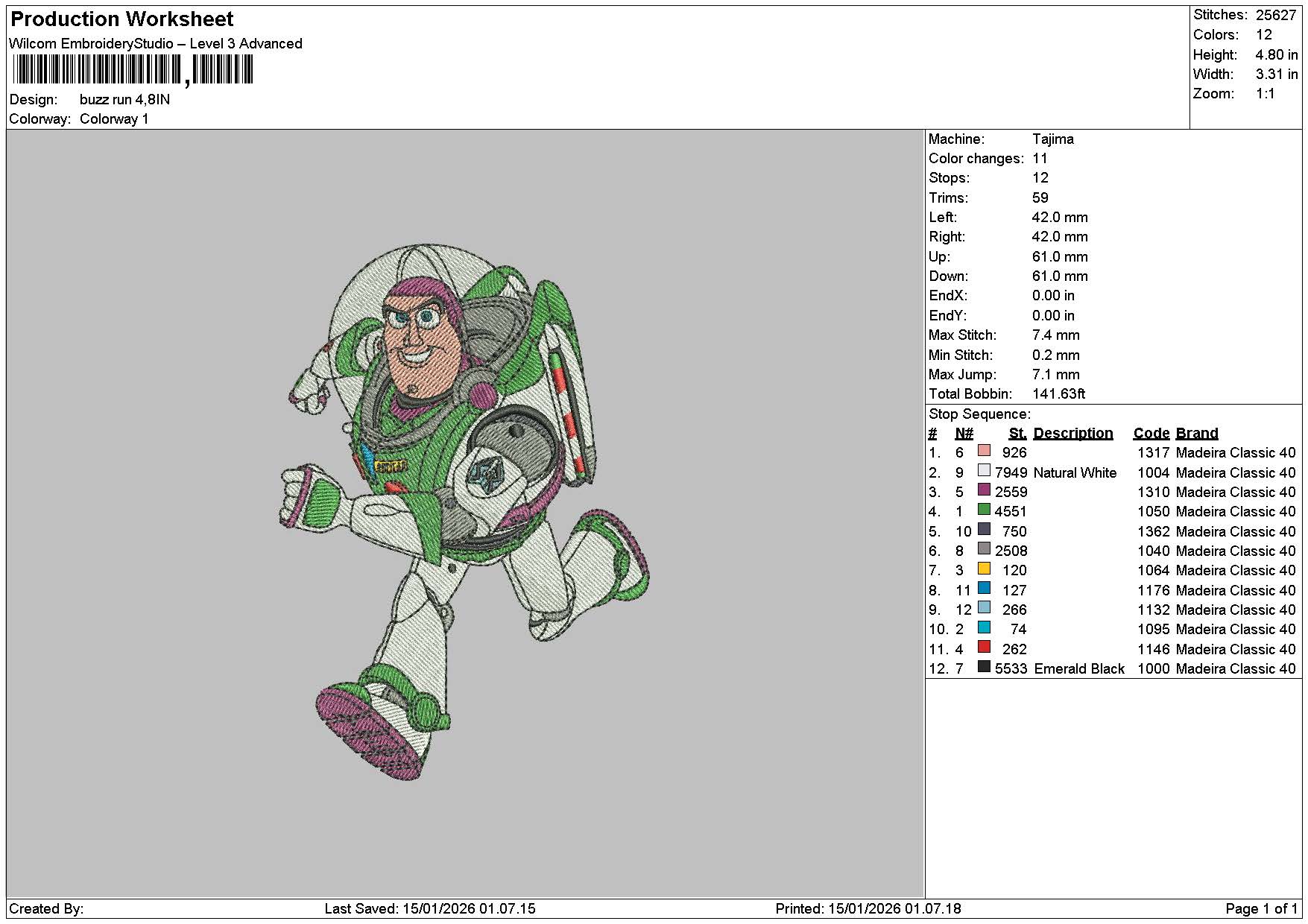The height and width of the screenshot is (924, 1308).
Task: Click the Colors value '12' in header
Action: (1263, 35)
